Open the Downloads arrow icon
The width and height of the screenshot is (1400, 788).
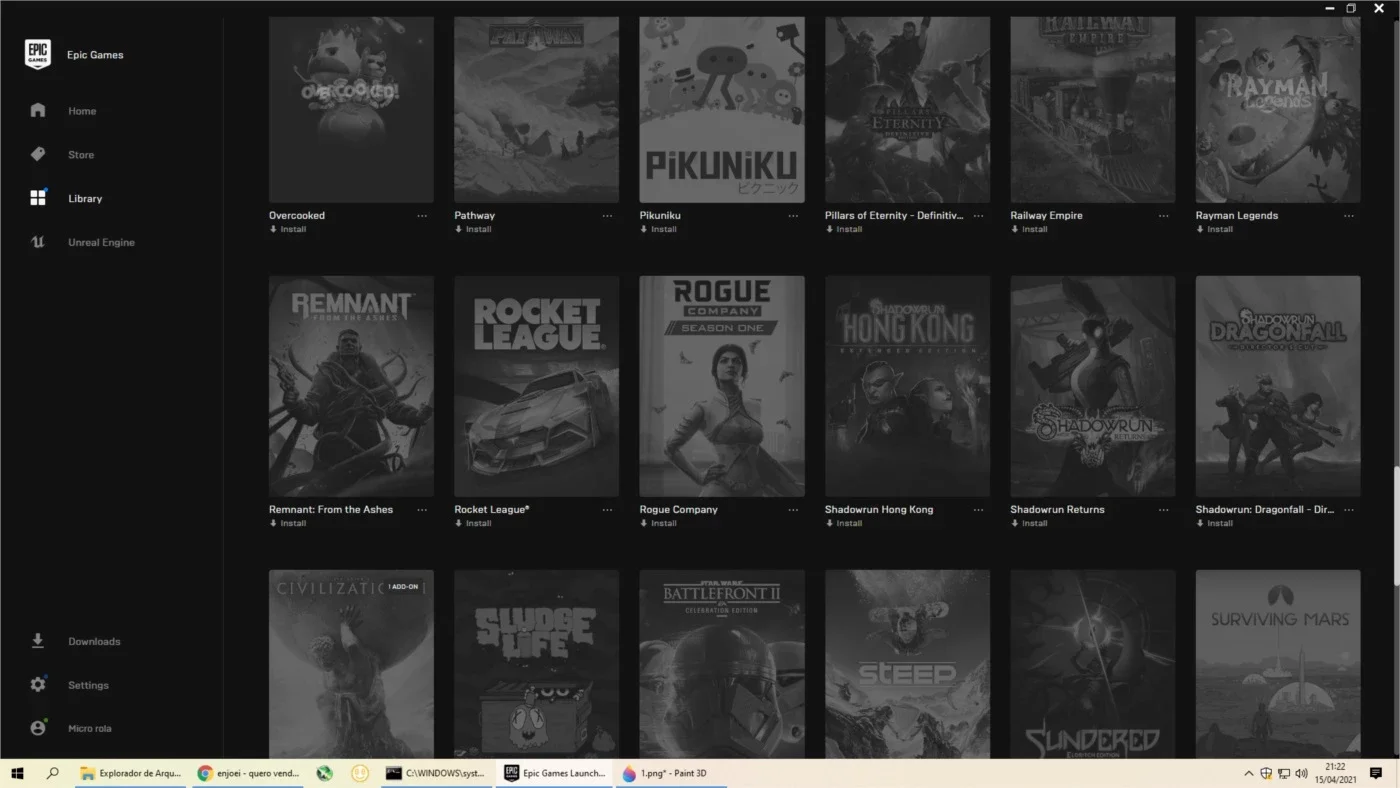[38, 641]
